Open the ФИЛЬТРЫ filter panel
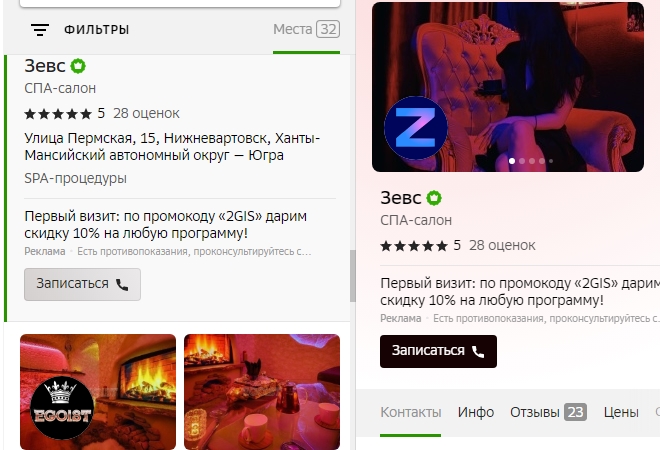 (96, 30)
